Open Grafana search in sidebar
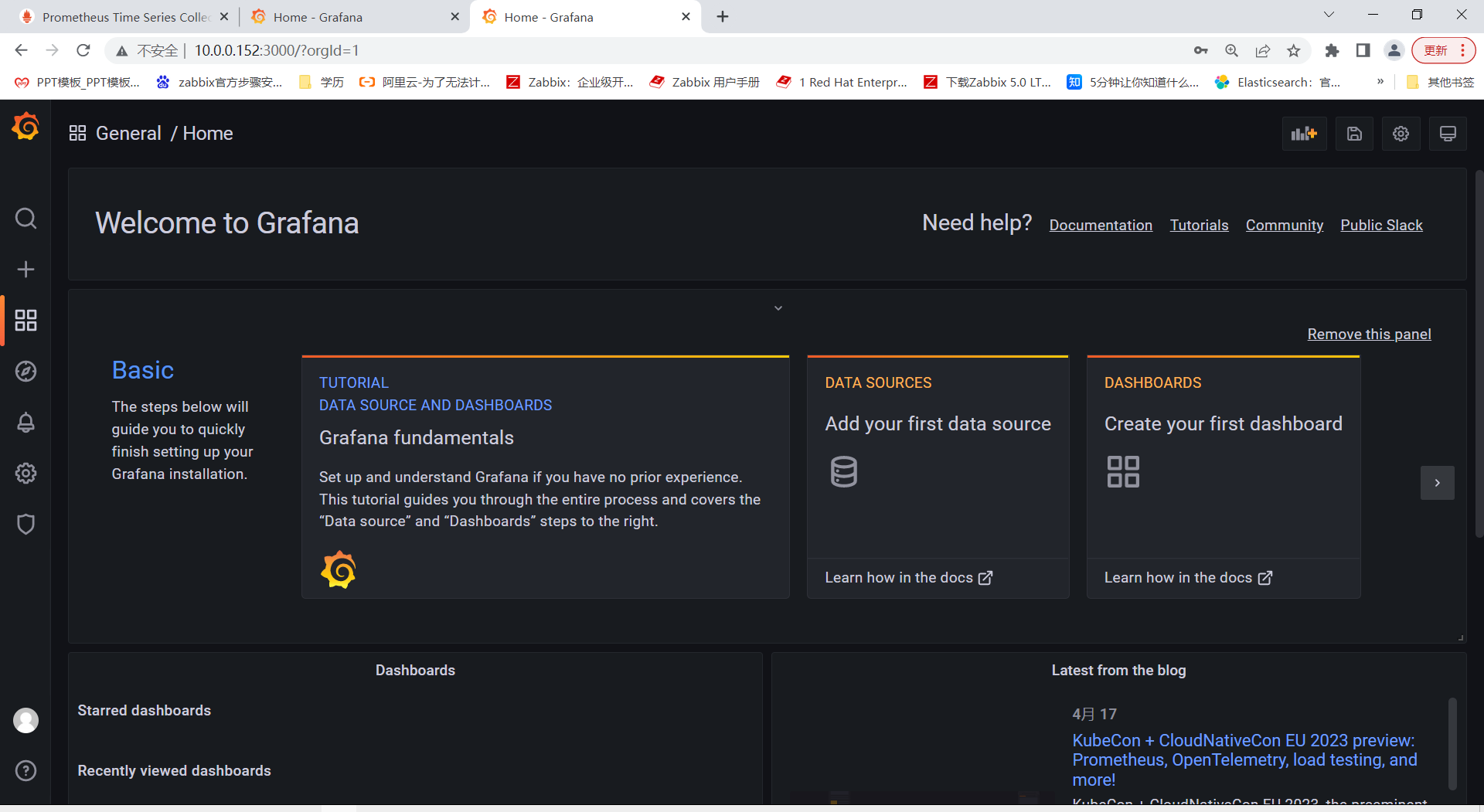The width and height of the screenshot is (1484, 812). click(26, 219)
